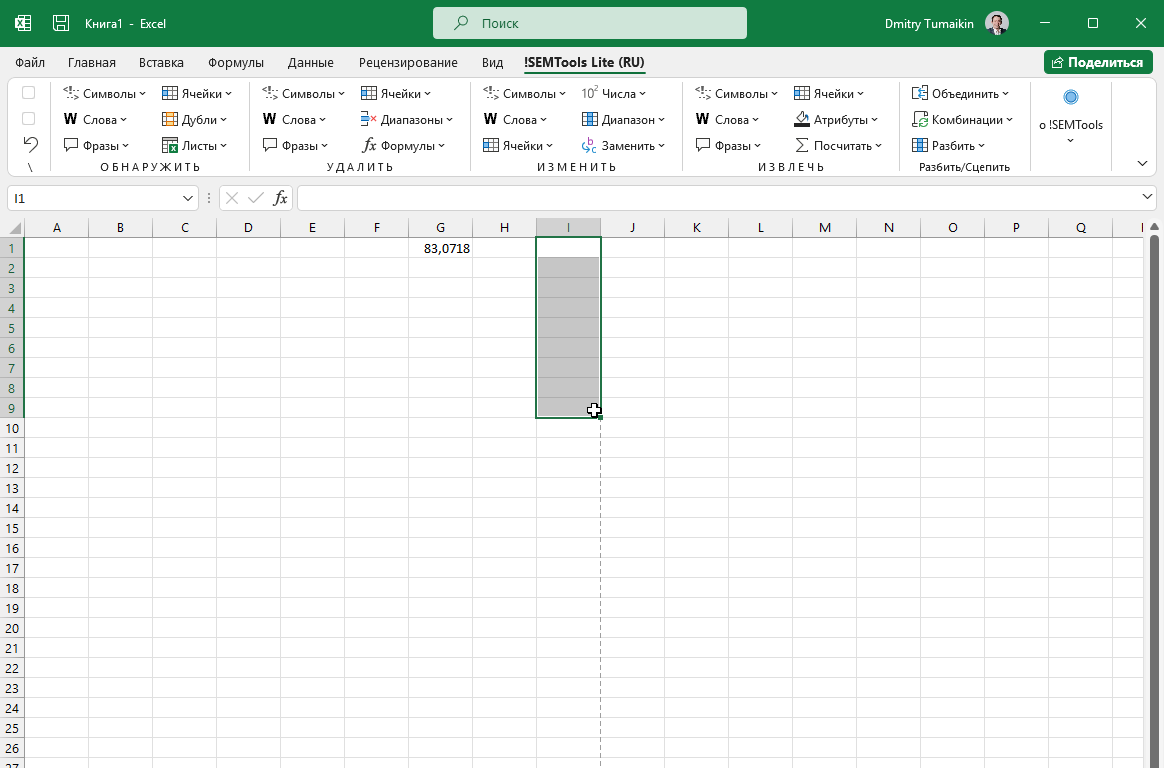Open the Detect Символы (symbols) menu
This screenshot has height=768, width=1164.
(105, 93)
